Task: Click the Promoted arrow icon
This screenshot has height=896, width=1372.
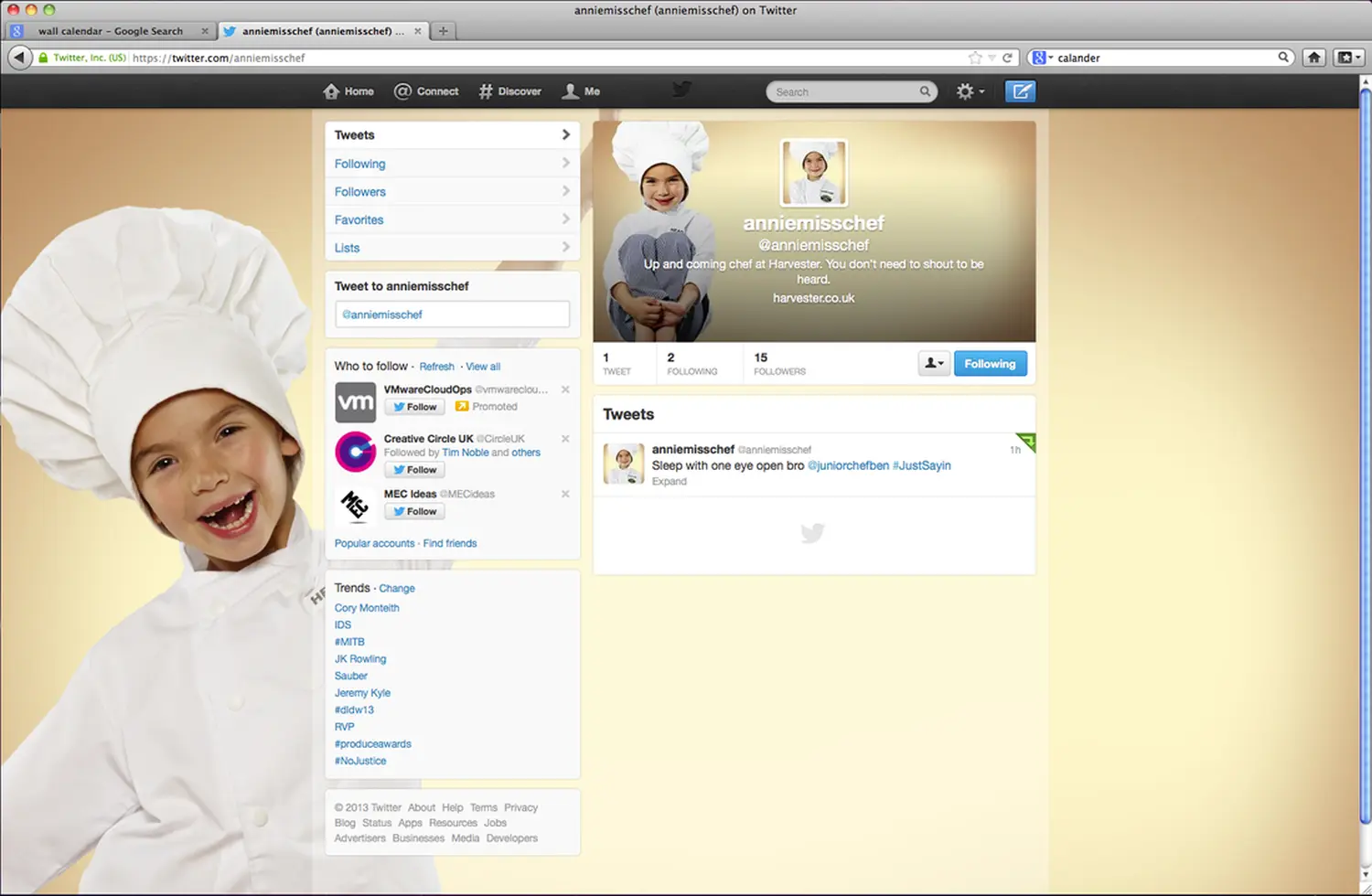Action: (x=462, y=406)
